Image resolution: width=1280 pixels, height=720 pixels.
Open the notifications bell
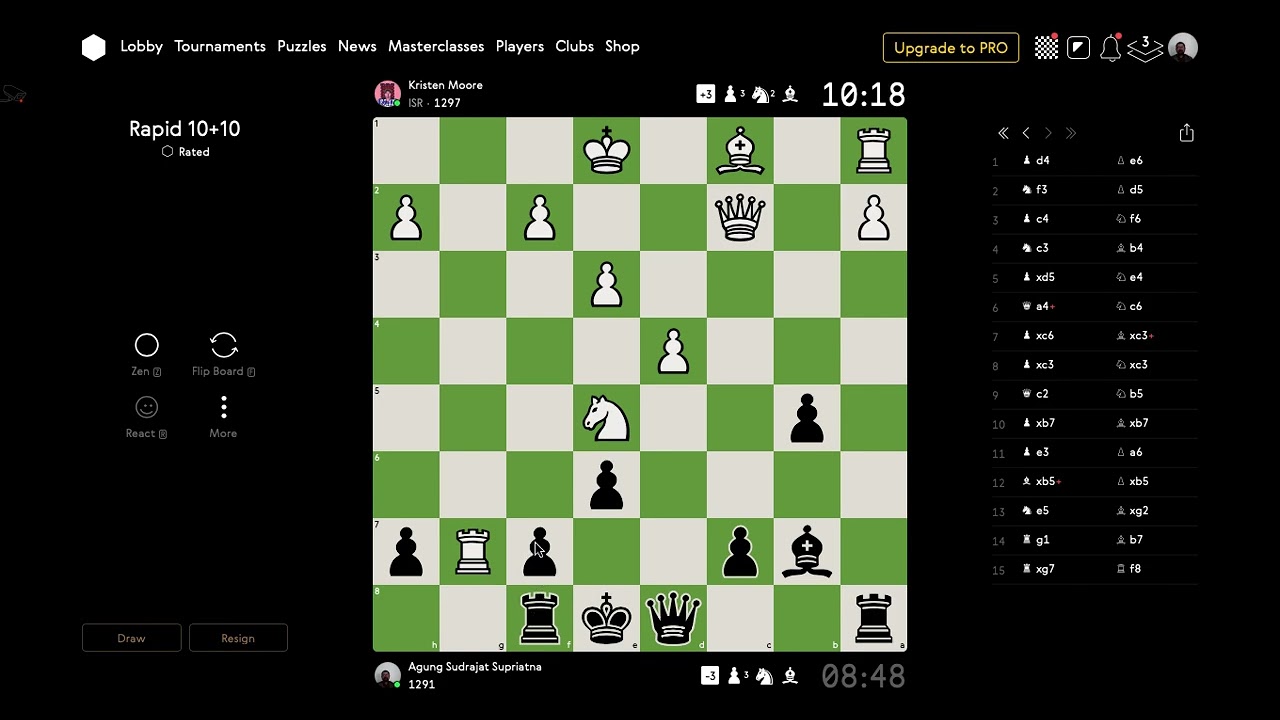tap(1110, 47)
